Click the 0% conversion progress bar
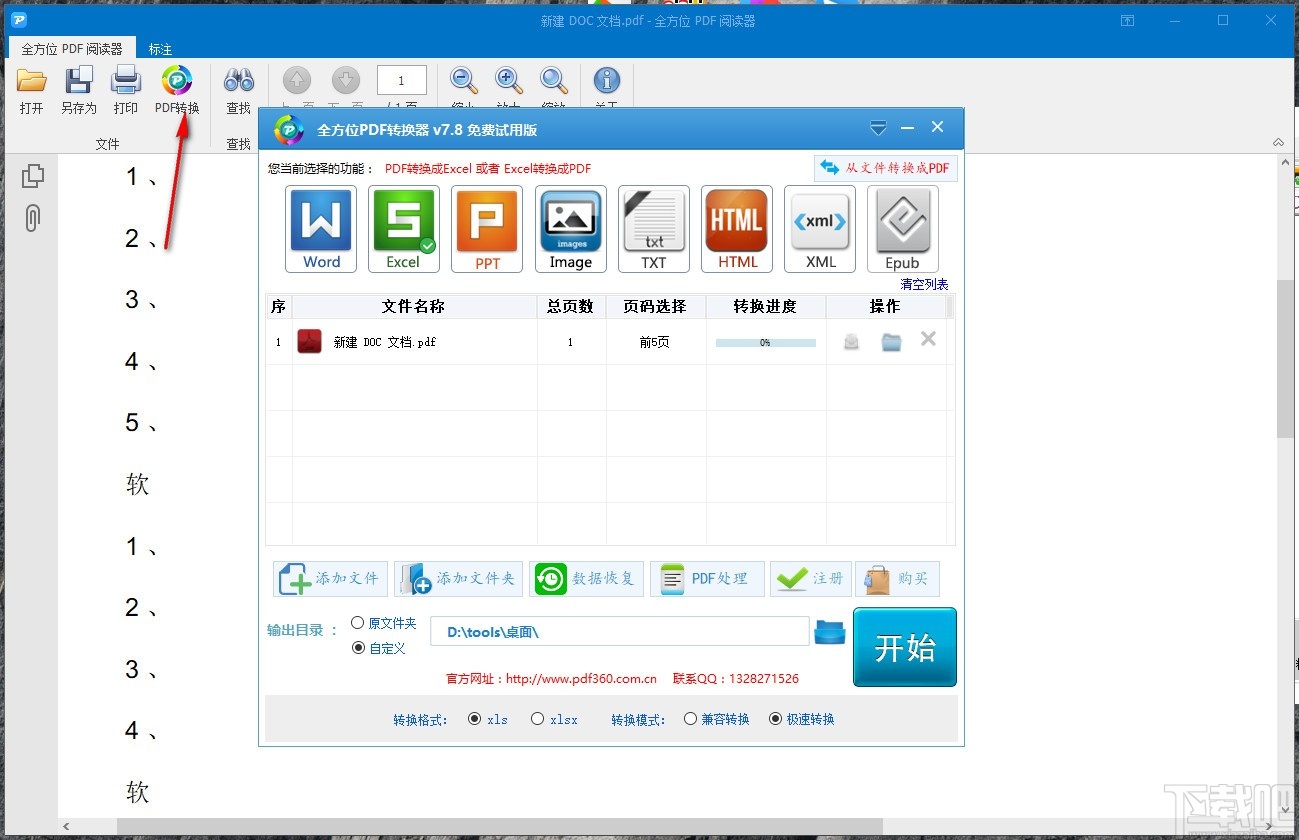Image resolution: width=1299 pixels, height=840 pixels. click(x=766, y=342)
